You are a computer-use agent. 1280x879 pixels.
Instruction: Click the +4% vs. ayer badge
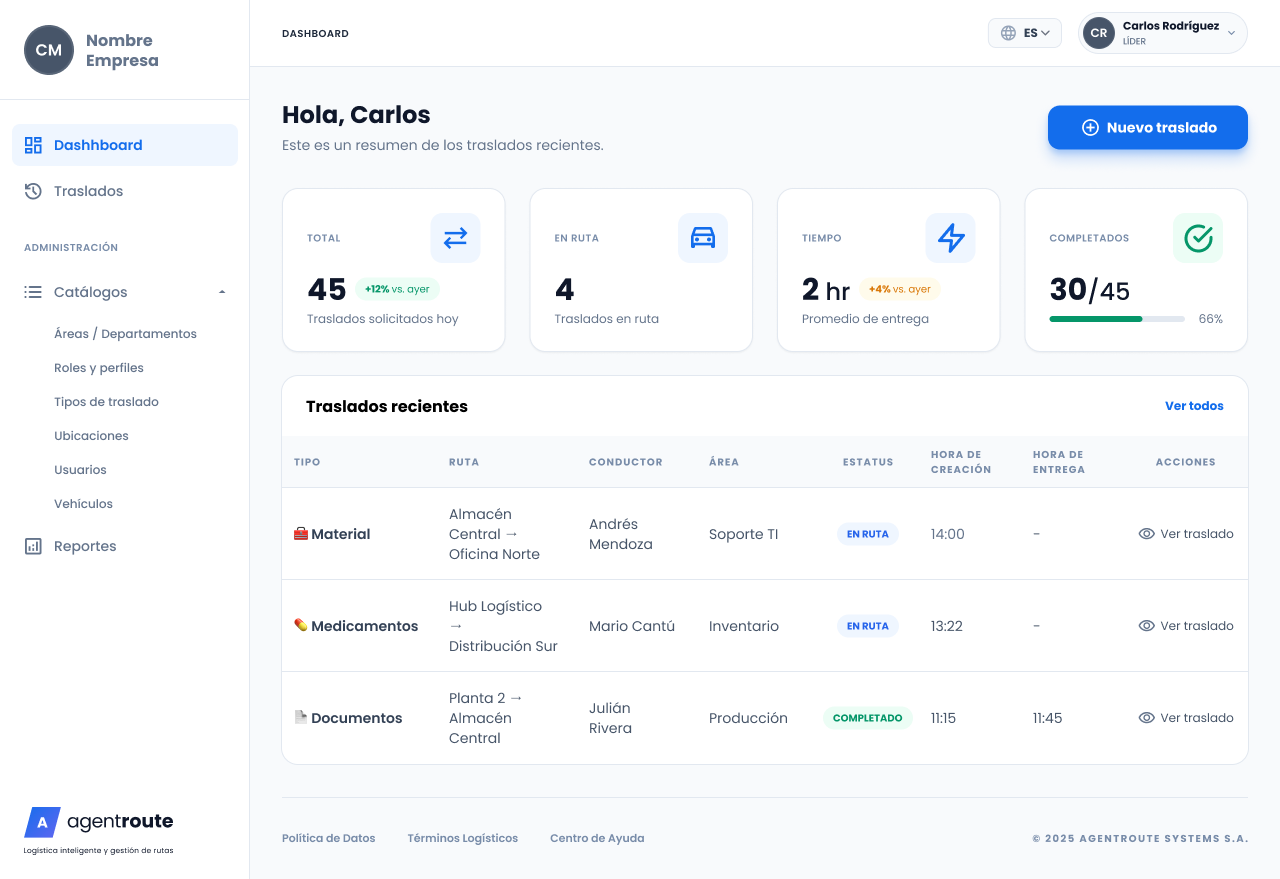tap(900, 289)
